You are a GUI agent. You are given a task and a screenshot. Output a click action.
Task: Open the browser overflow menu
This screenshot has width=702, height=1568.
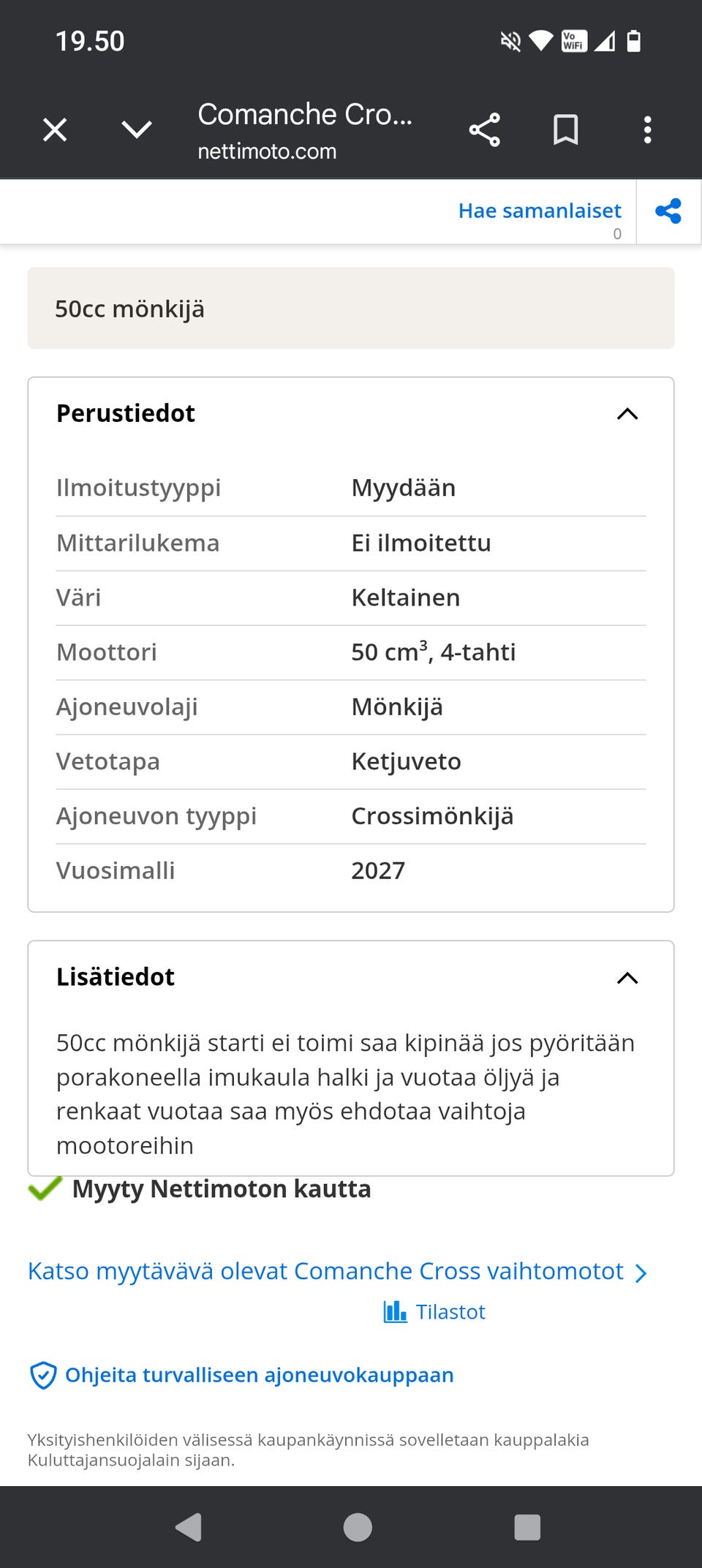pos(646,129)
